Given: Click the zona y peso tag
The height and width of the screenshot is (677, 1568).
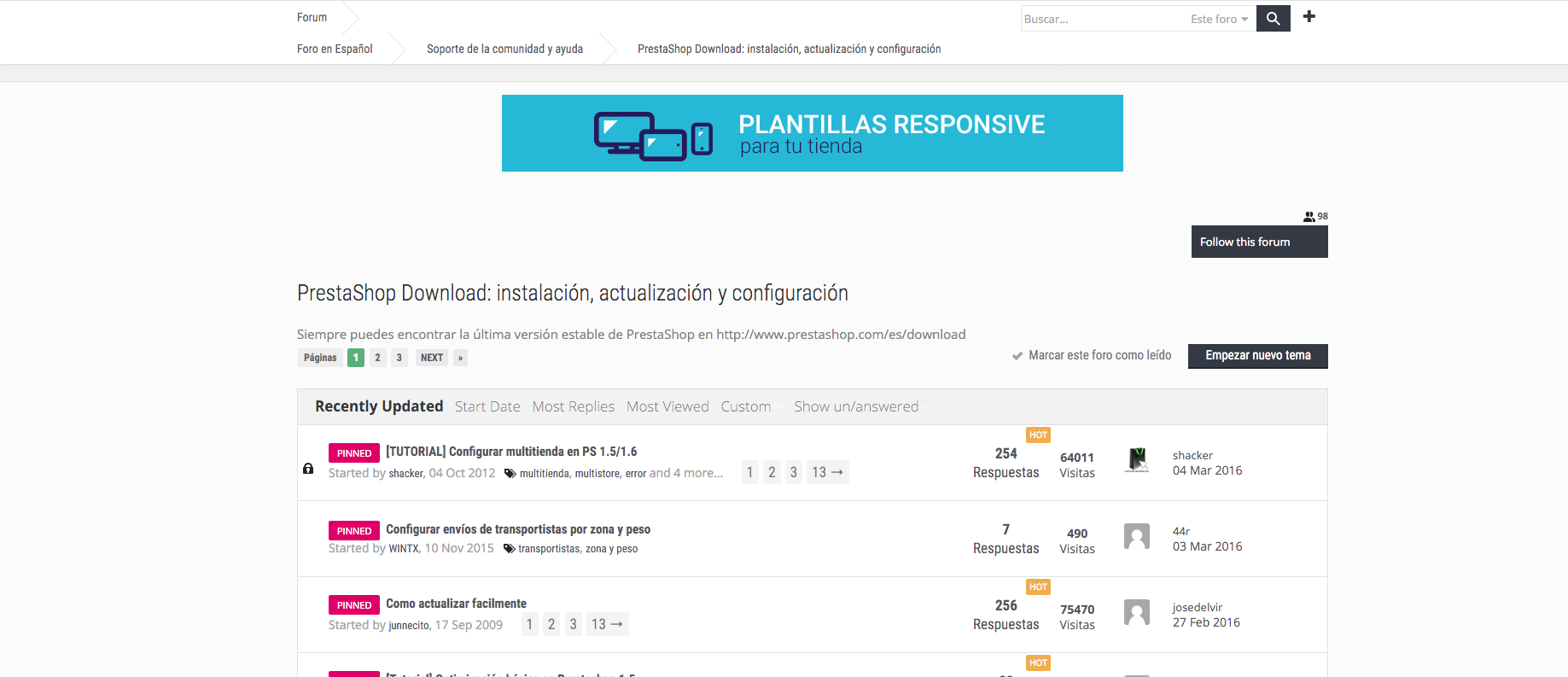Looking at the screenshot, I should tap(611, 549).
